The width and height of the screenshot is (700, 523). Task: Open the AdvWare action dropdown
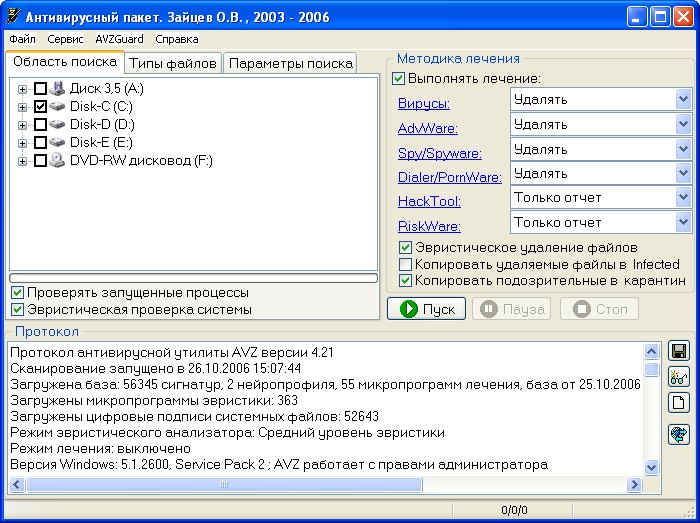(x=683, y=124)
